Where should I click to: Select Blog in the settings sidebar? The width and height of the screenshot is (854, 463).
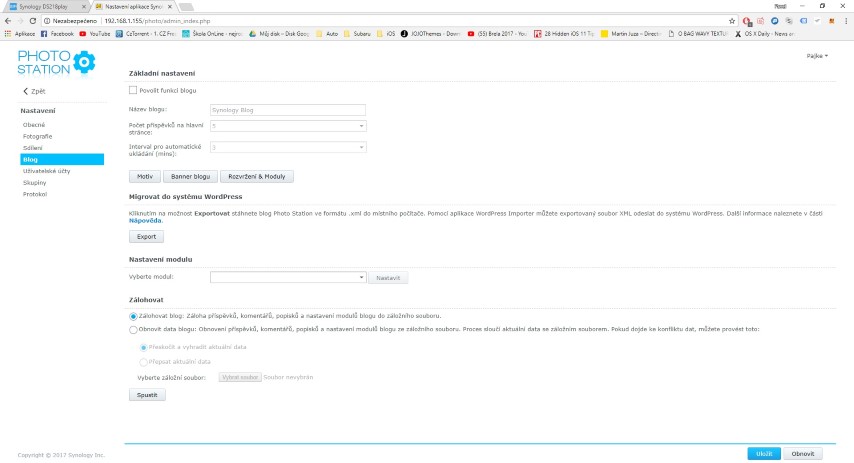(62, 160)
